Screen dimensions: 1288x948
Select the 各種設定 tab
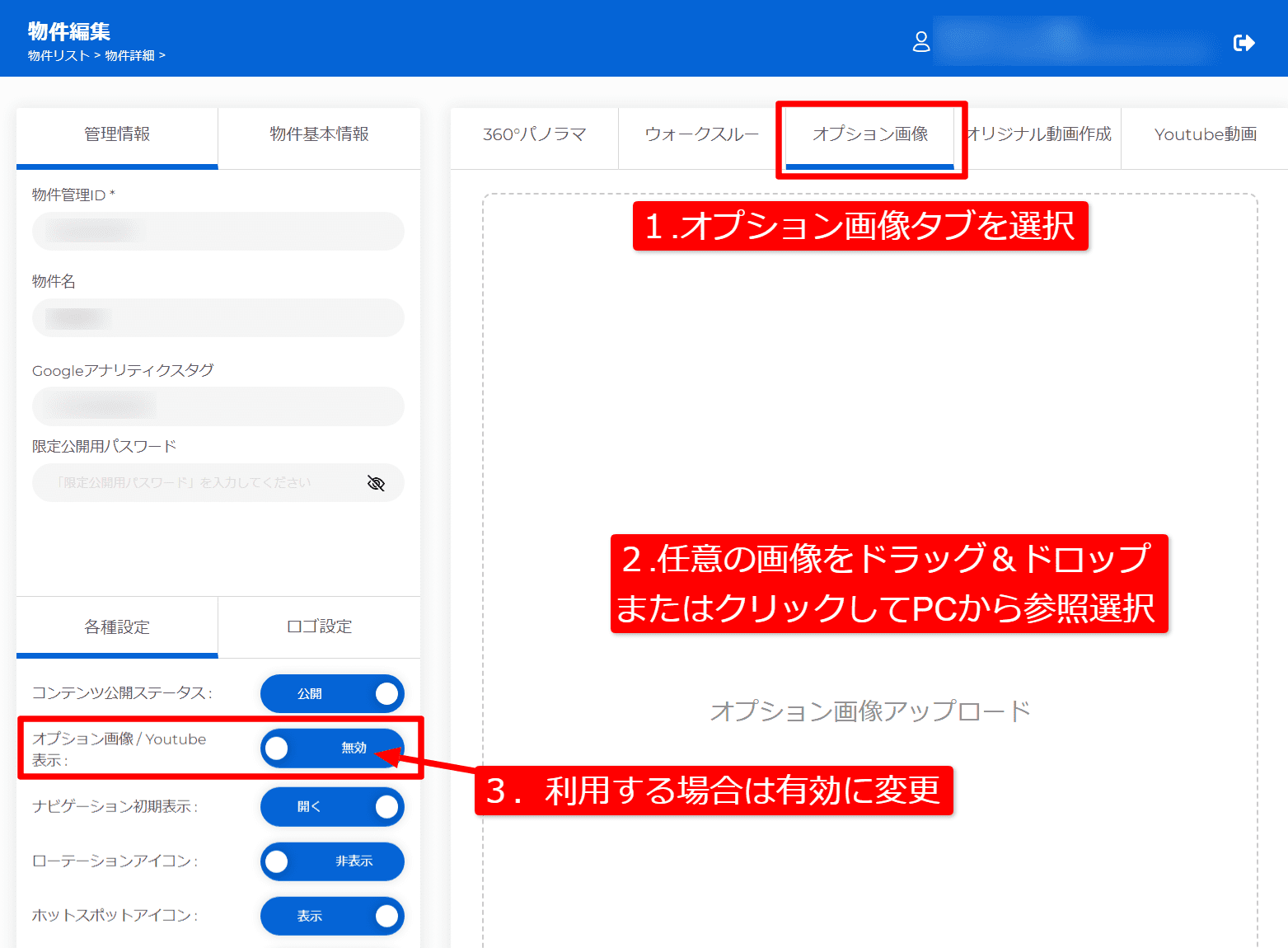(x=117, y=627)
